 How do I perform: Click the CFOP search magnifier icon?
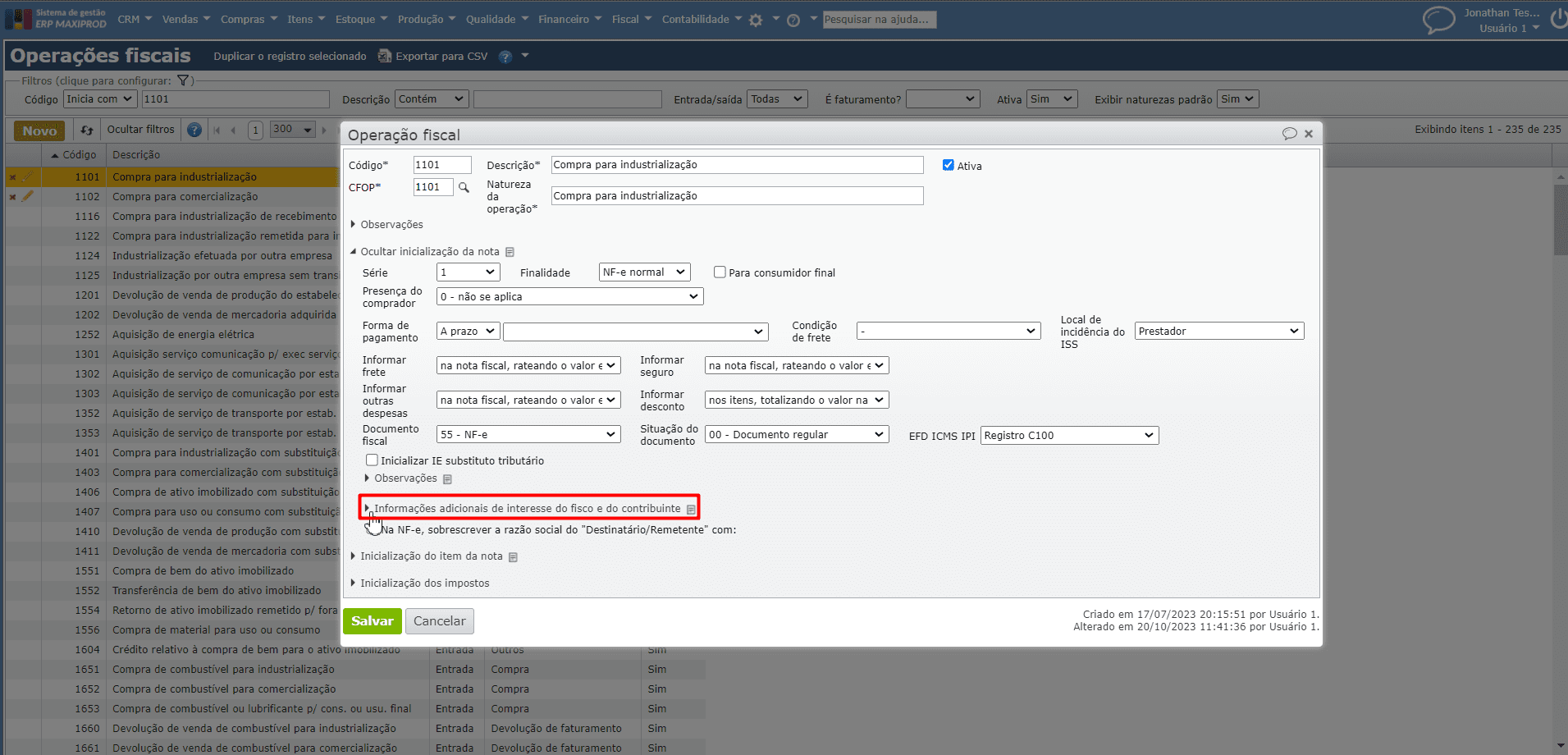pyautogui.click(x=464, y=188)
